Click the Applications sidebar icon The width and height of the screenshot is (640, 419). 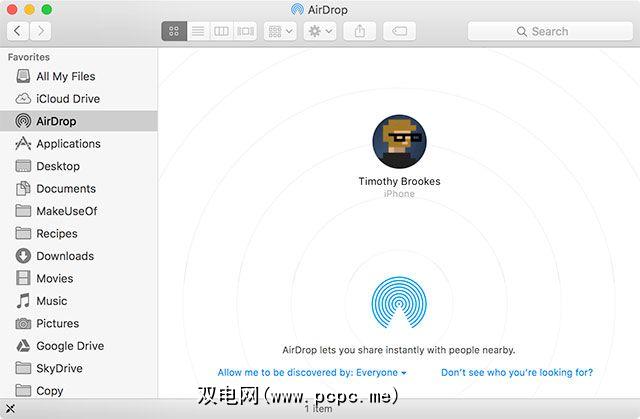point(23,144)
